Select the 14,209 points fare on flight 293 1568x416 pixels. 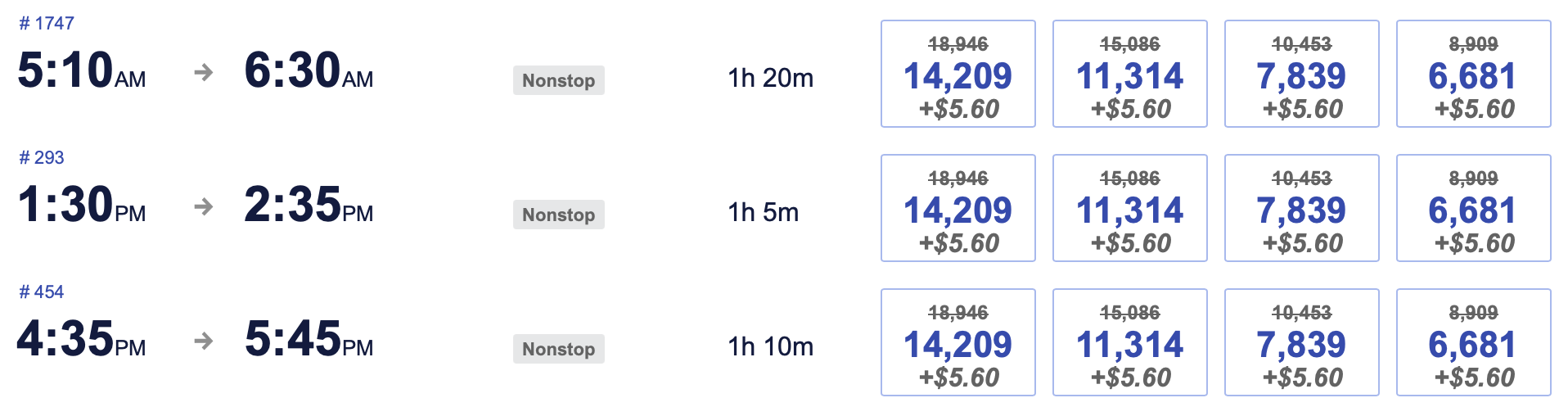coord(957,209)
